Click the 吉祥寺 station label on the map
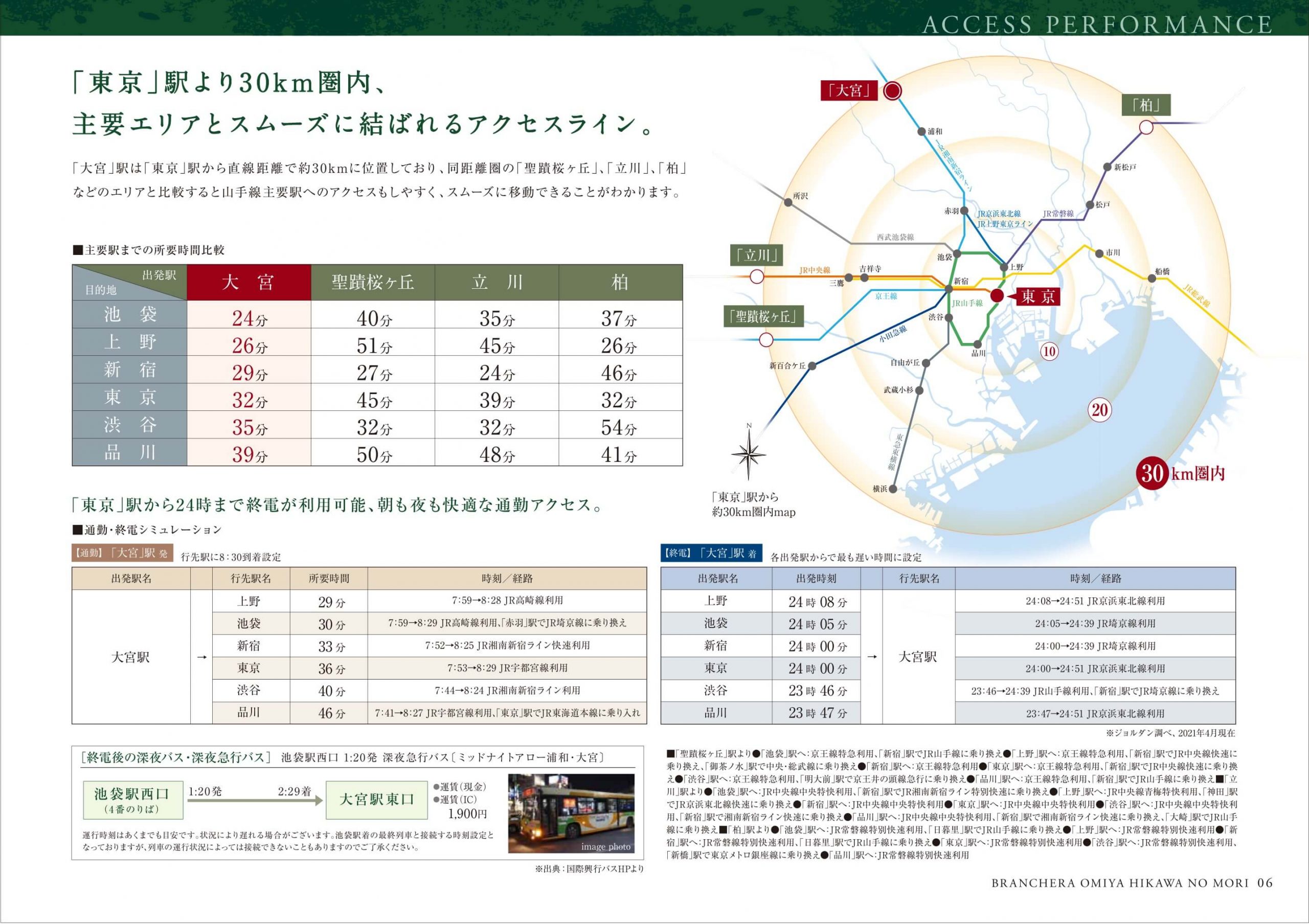Image resolution: width=1309 pixels, height=924 pixels. [870, 268]
